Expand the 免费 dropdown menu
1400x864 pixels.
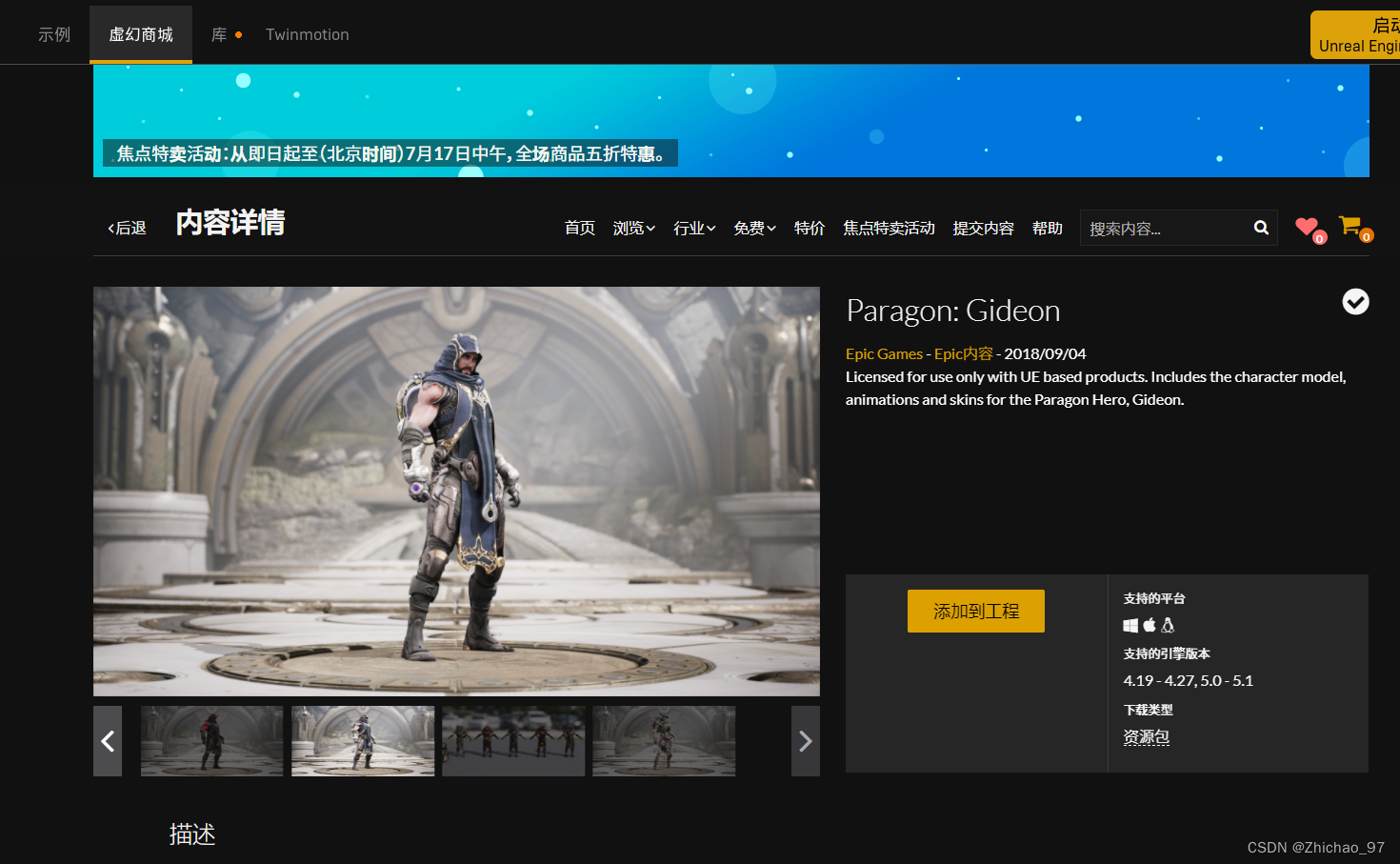[x=754, y=229]
